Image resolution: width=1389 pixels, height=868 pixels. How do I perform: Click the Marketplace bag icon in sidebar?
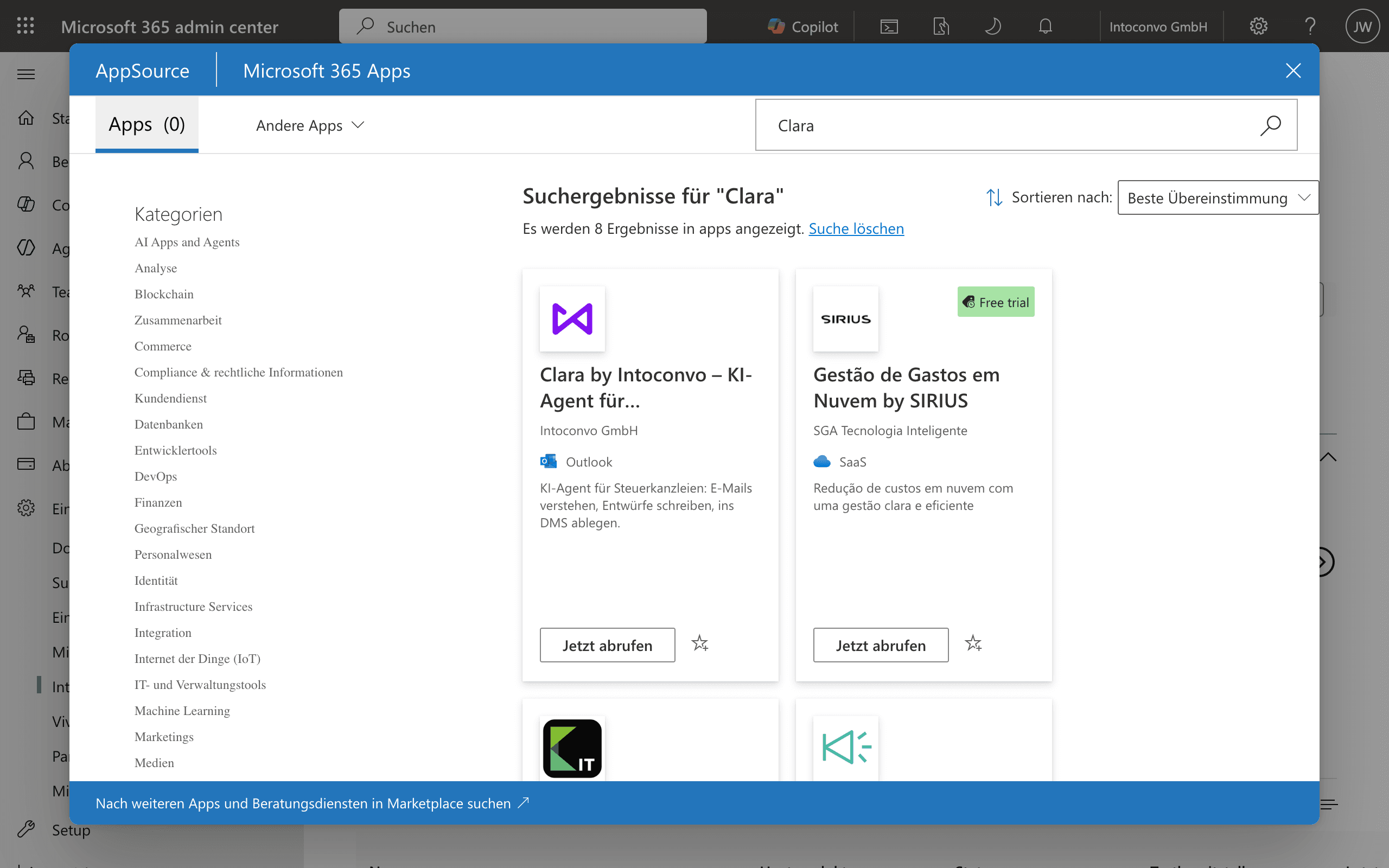point(26,422)
